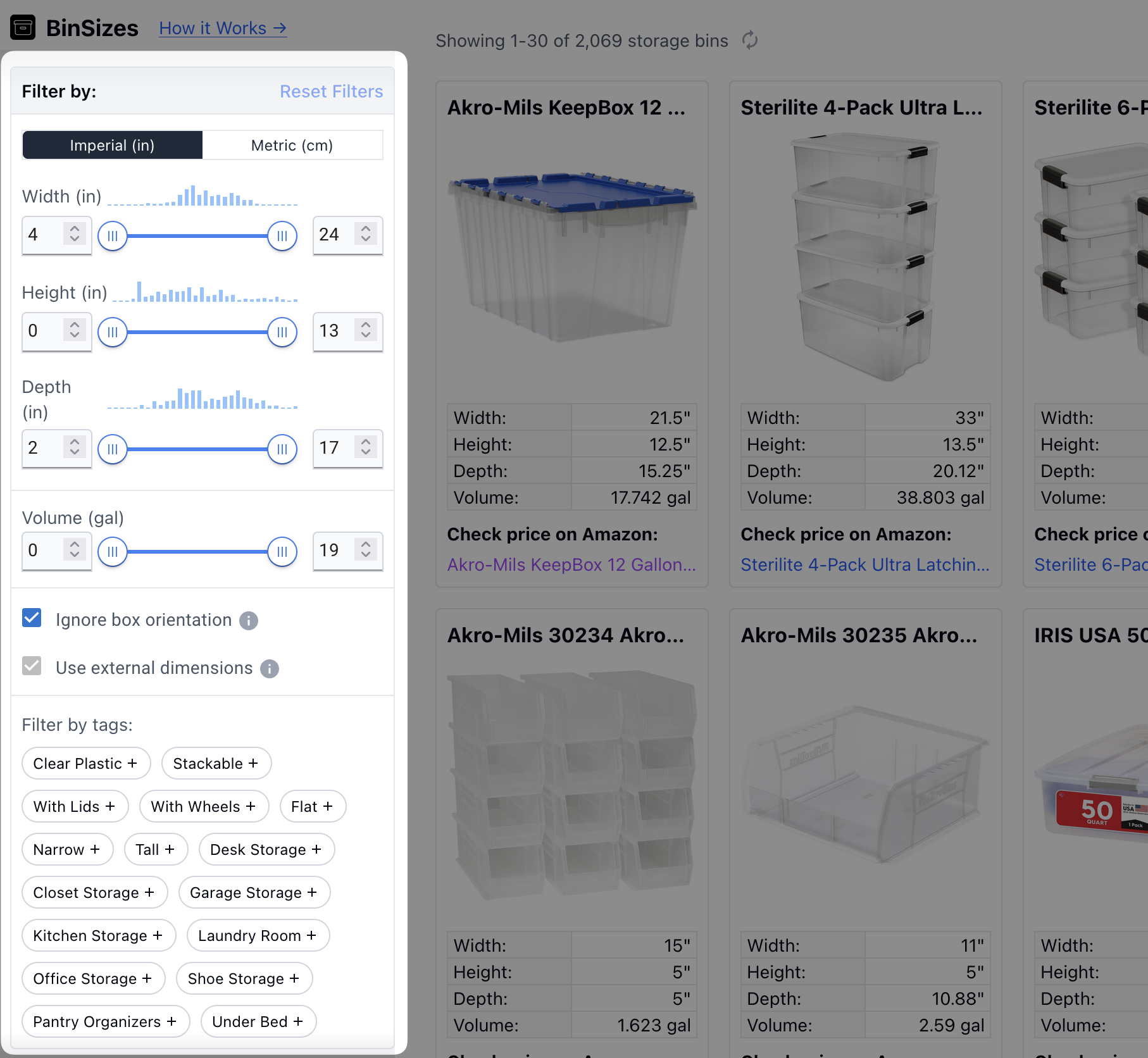
Task: Click the Reset Filters link
Action: (331, 92)
